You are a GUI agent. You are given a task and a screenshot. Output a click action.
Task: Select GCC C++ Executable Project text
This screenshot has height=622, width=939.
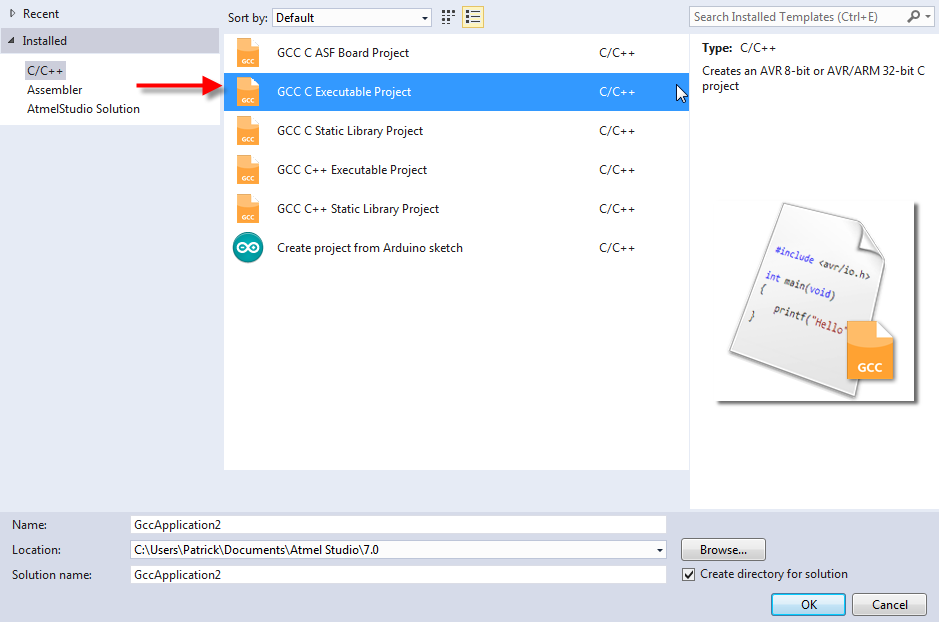tap(352, 169)
